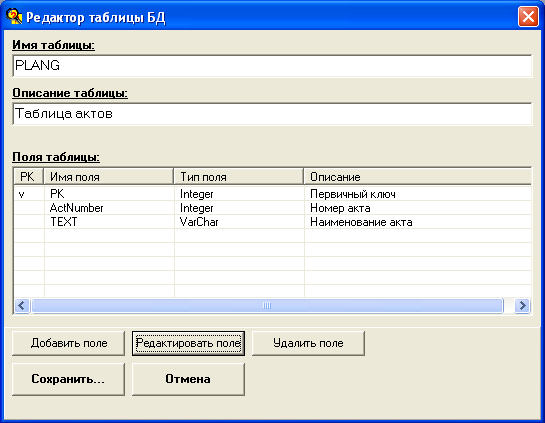Select the VarChar type cell

point(239,222)
